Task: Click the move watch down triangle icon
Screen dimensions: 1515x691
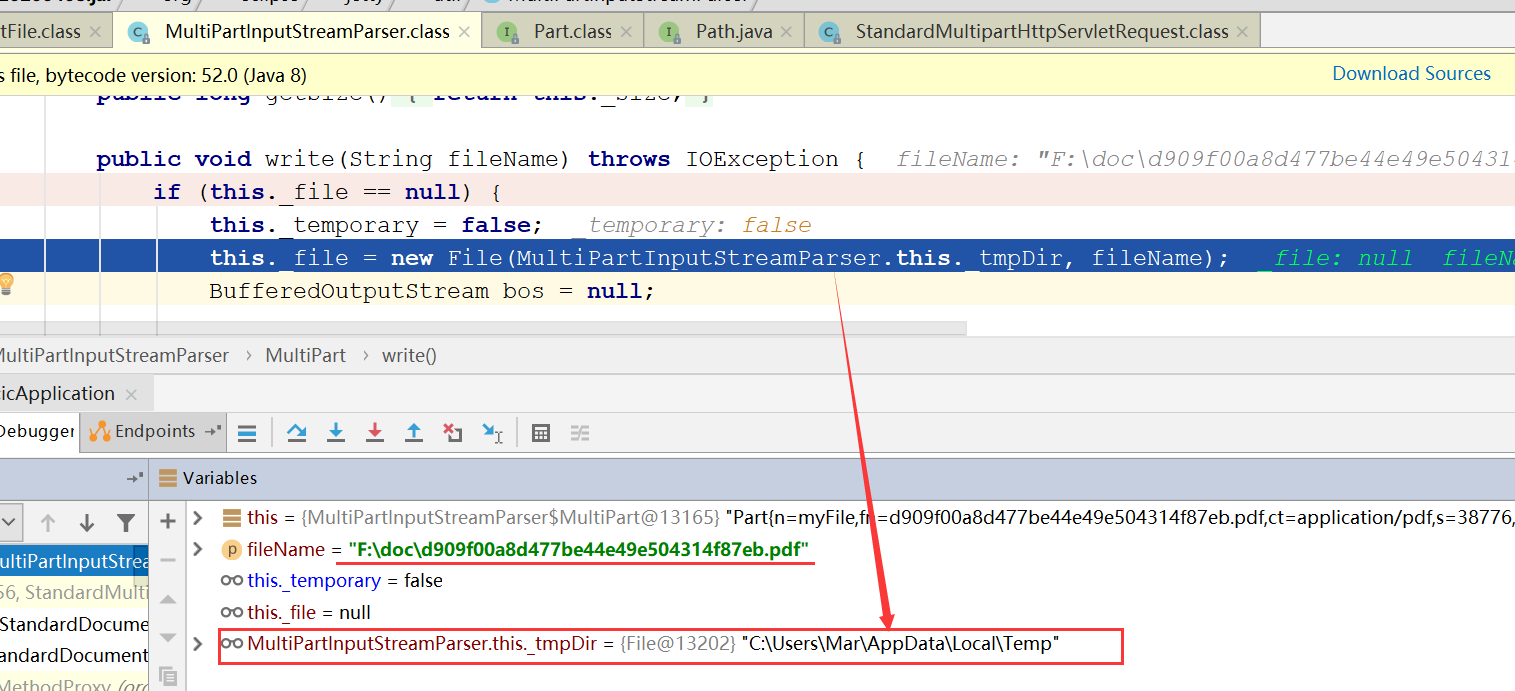Action: pyautogui.click(x=168, y=638)
